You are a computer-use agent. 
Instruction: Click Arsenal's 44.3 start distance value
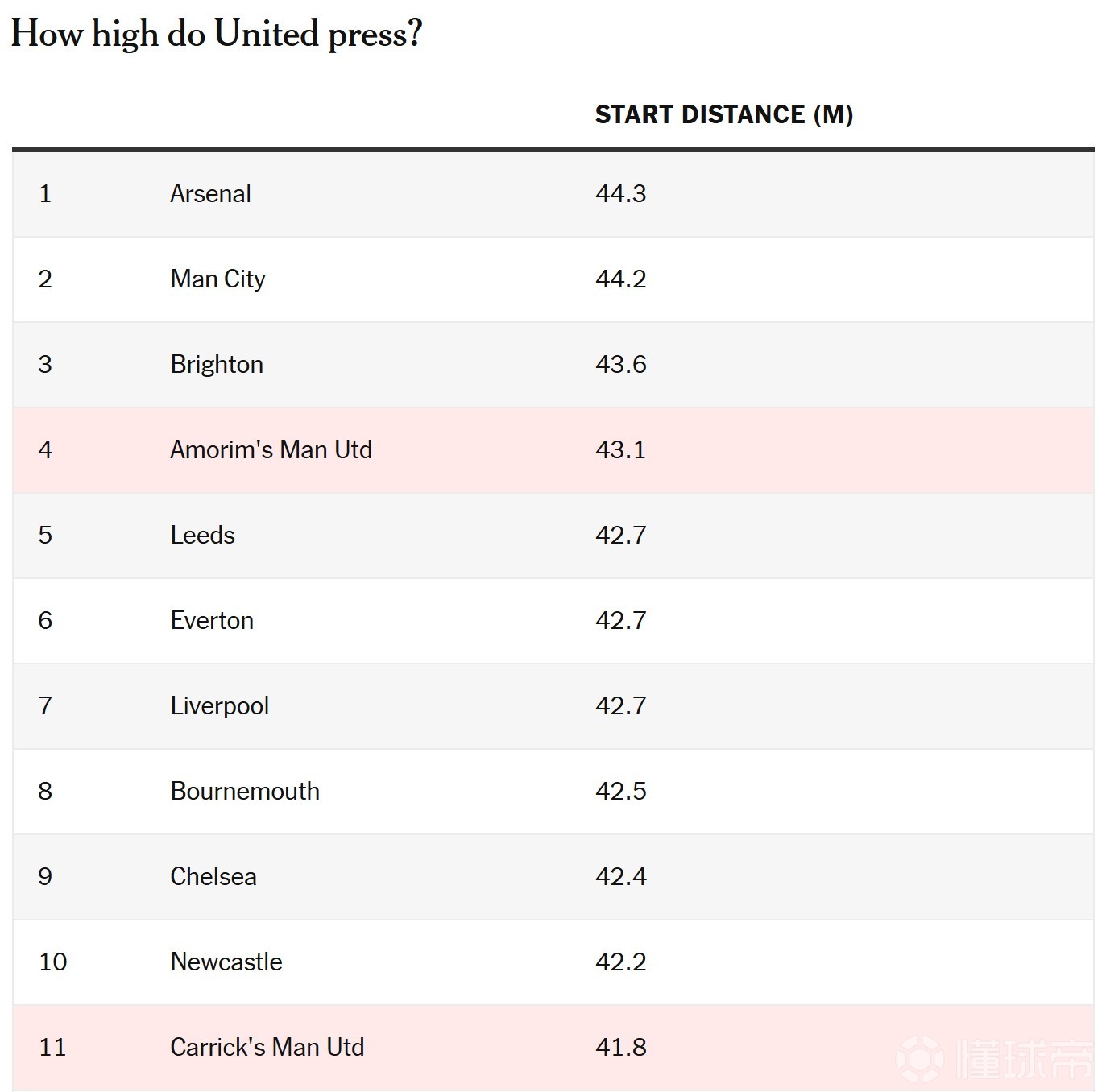click(620, 194)
